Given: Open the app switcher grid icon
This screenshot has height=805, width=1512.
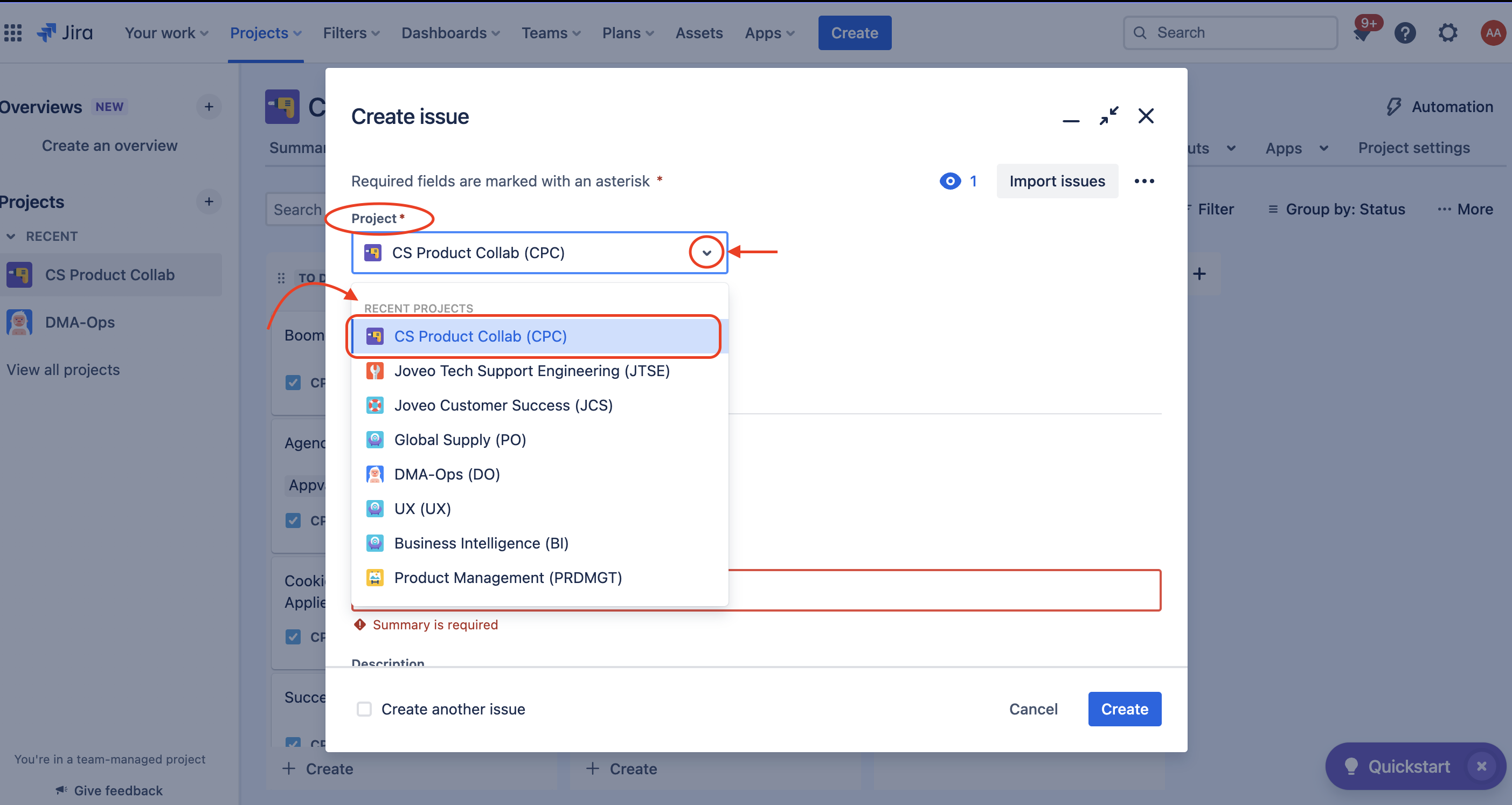Looking at the screenshot, I should click(x=13, y=33).
